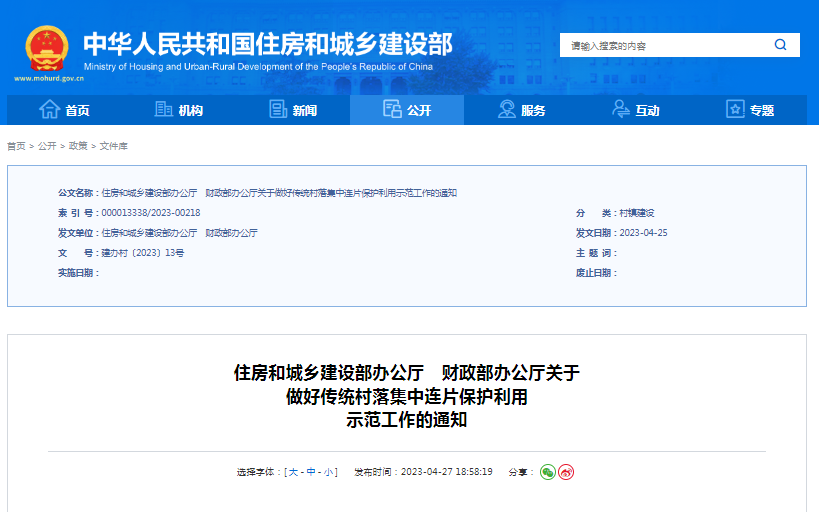Go to the 服务 navigation tab
Image resolution: width=819 pixels, height=512 pixels.
533,110
